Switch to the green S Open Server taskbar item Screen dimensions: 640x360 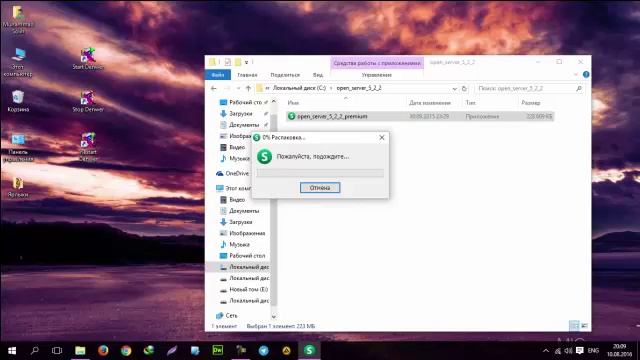coord(309,351)
